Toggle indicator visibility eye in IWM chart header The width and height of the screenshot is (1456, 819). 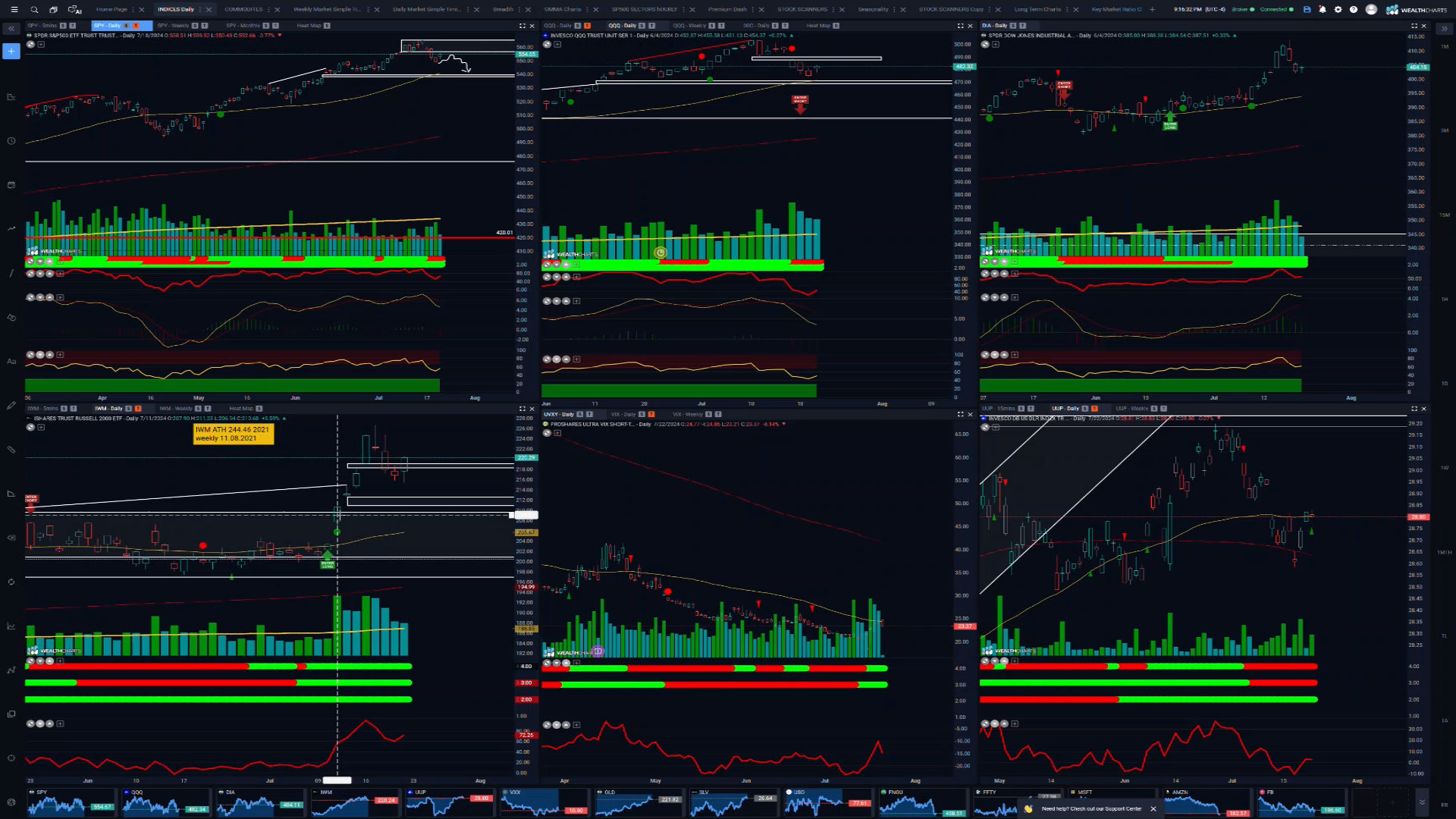30,427
